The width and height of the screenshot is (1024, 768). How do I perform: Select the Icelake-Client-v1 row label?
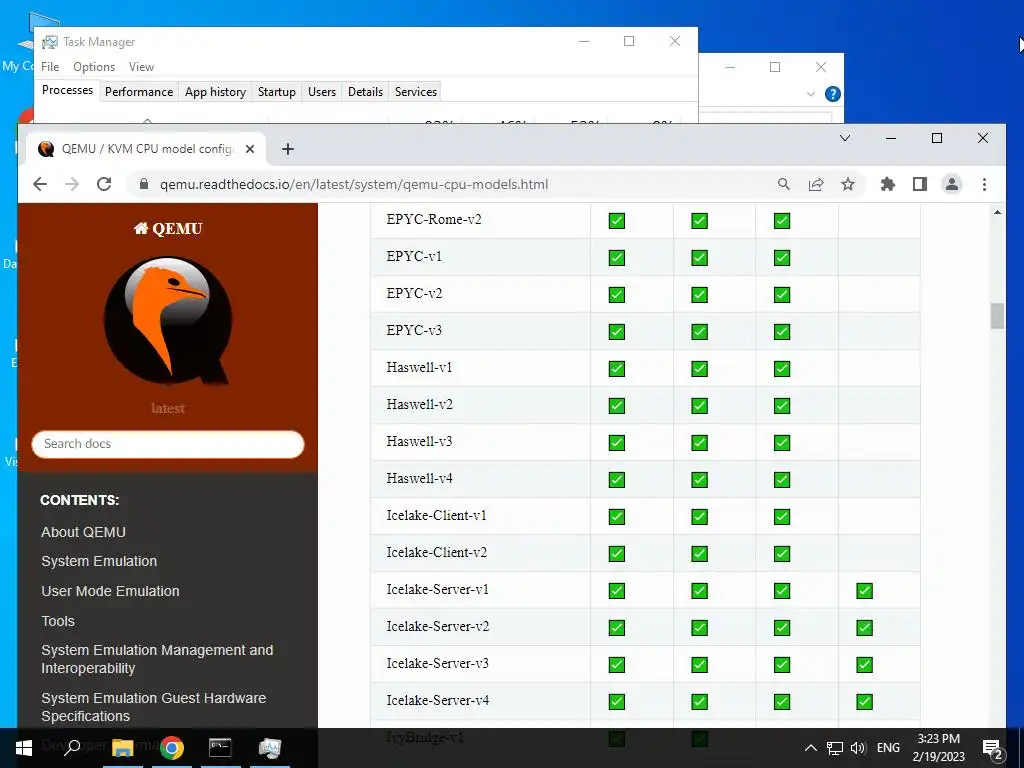pyautogui.click(x=436, y=515)
